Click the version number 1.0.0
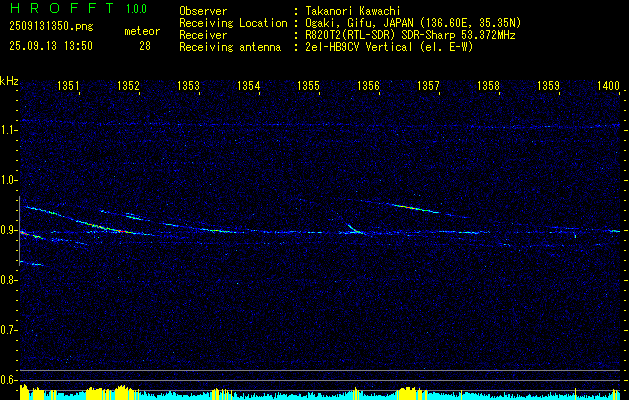 [136, 9]
